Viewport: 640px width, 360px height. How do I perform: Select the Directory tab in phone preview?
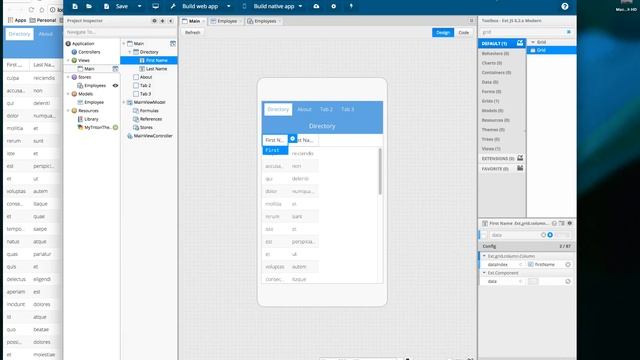[x=278, y=109]
